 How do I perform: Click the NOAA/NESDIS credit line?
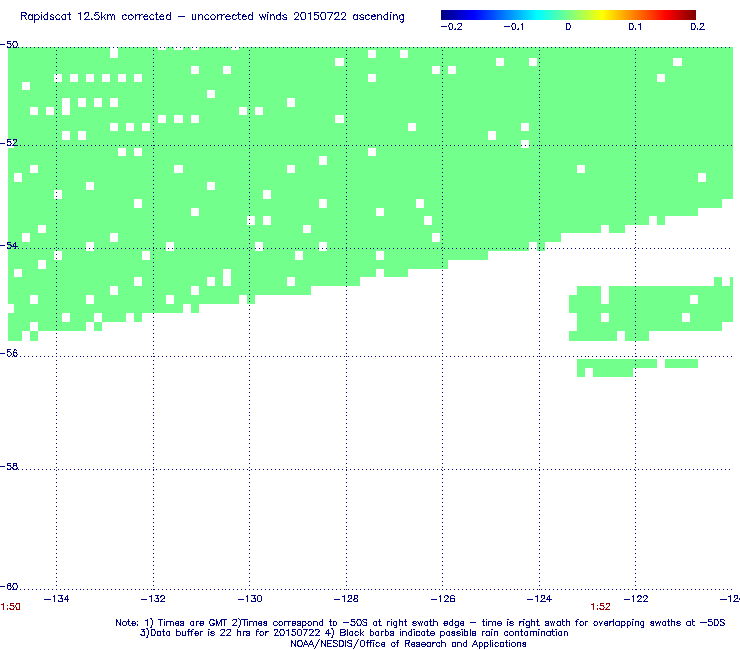[408, 644]
